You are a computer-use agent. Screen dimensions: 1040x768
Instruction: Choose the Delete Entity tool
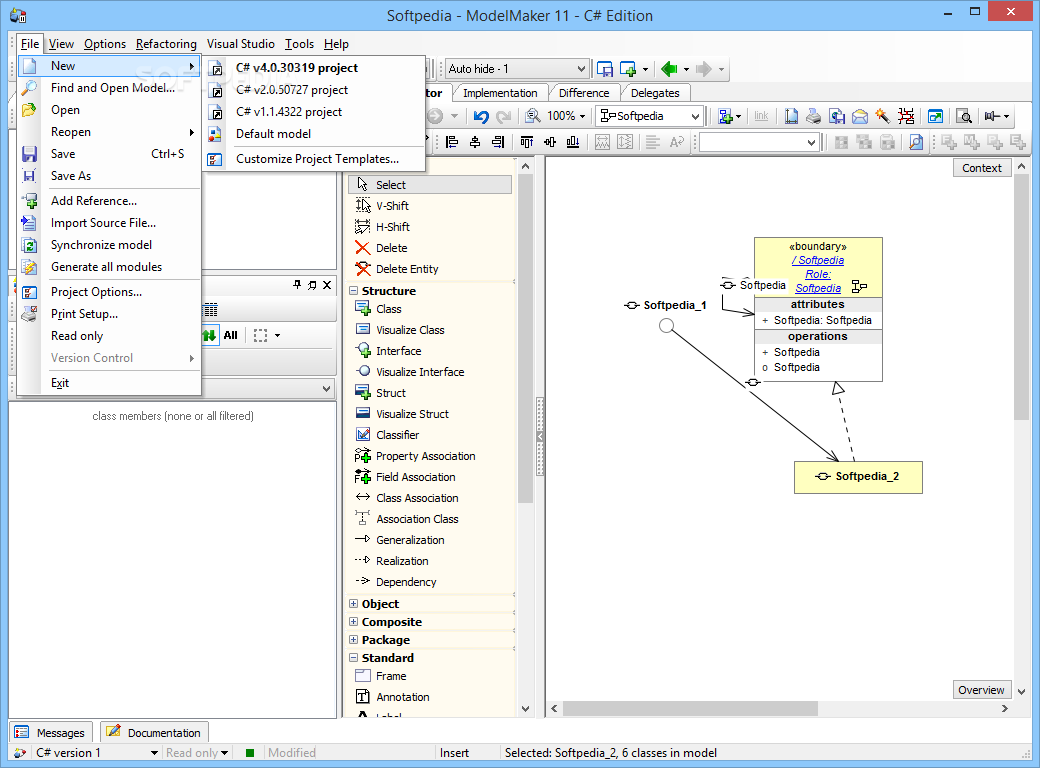pyautogui.click(x=407, y=269)
